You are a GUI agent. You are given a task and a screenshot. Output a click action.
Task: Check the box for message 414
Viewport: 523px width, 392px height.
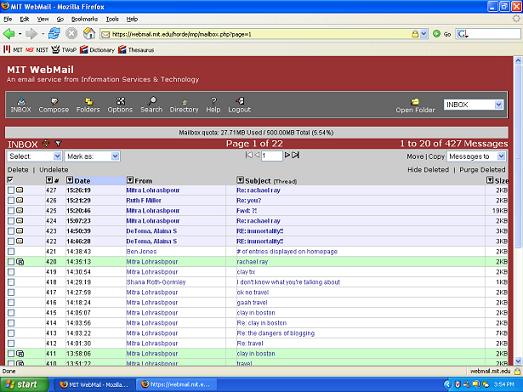[x=11, y=323]
